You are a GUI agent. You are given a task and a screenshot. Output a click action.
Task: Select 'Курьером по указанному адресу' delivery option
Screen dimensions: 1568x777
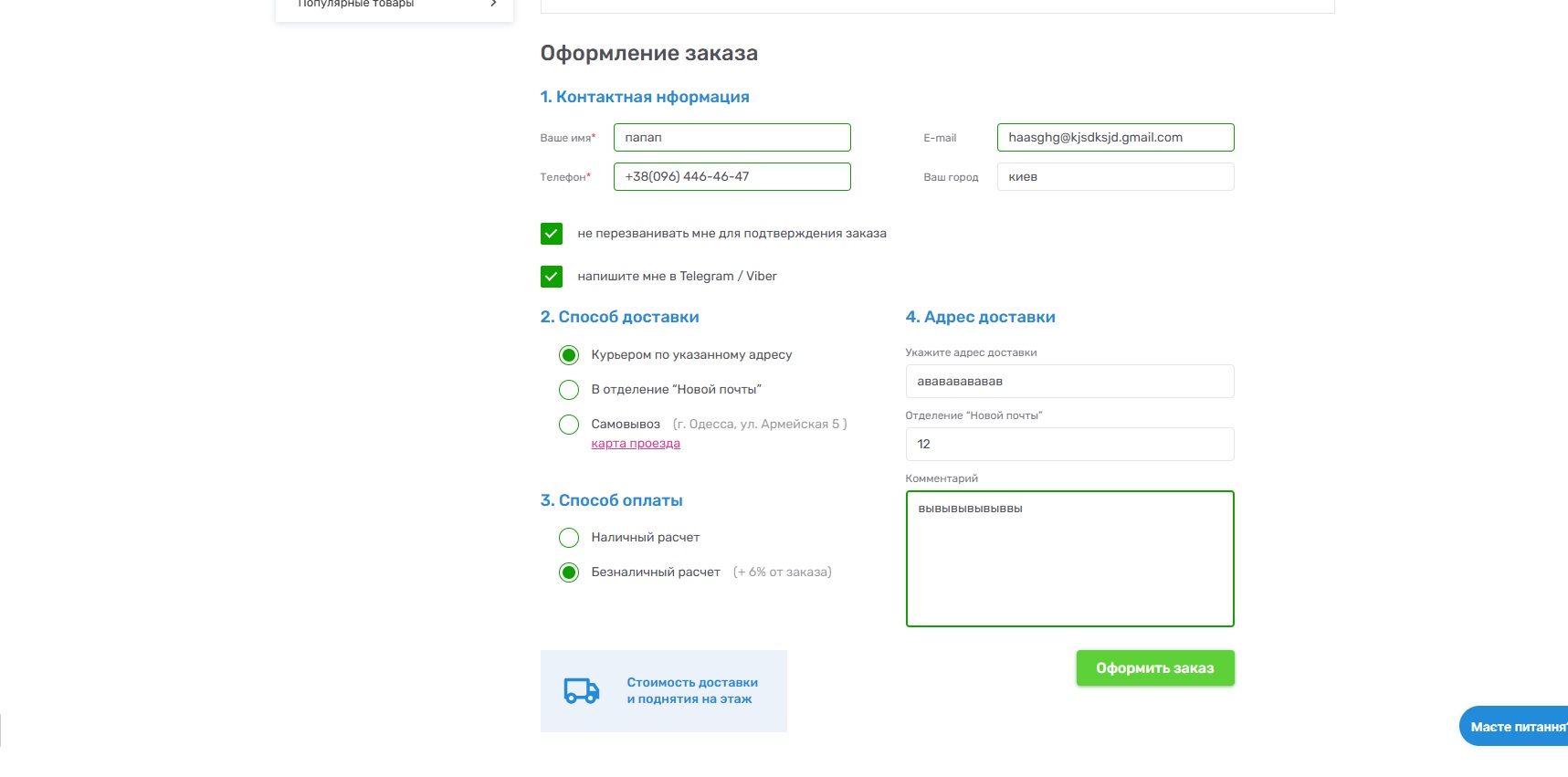(569, 355)
